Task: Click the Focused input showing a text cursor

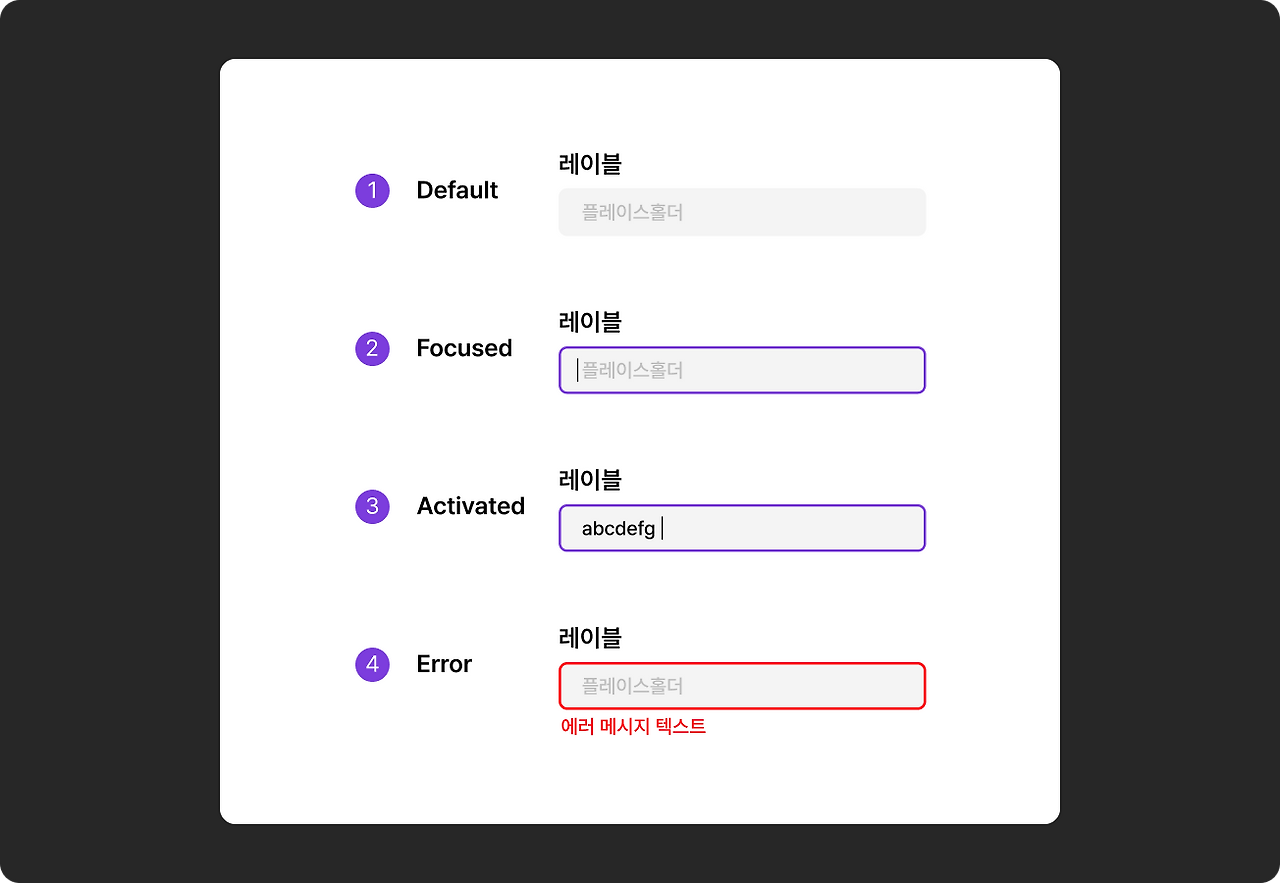Action: pyautogui.click(x=741, y=370)
